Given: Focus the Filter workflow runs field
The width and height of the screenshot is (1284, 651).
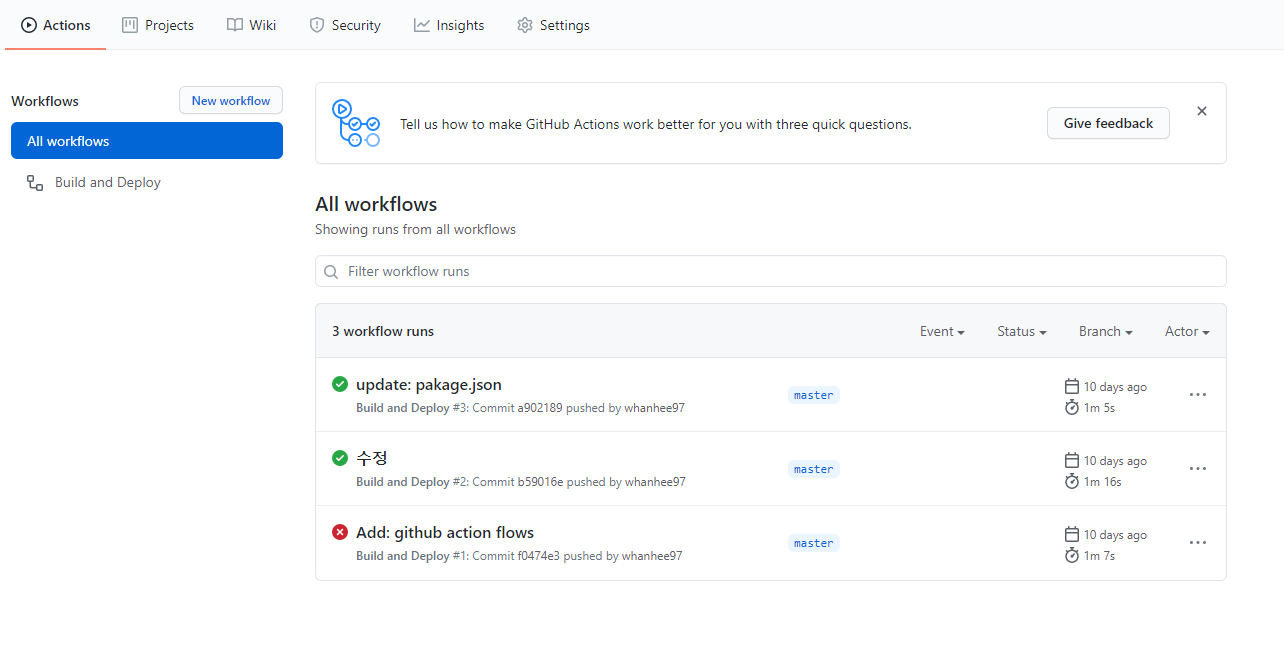Looking at the screenshot, I should tap(771, 271).
